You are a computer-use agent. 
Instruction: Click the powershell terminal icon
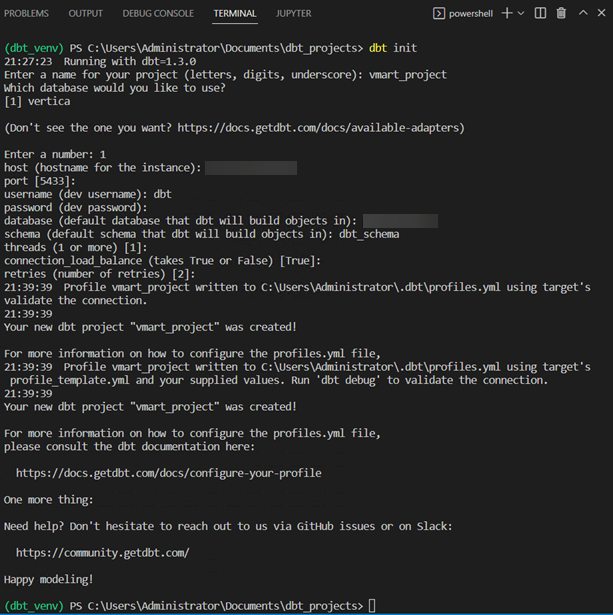point(439,14)
